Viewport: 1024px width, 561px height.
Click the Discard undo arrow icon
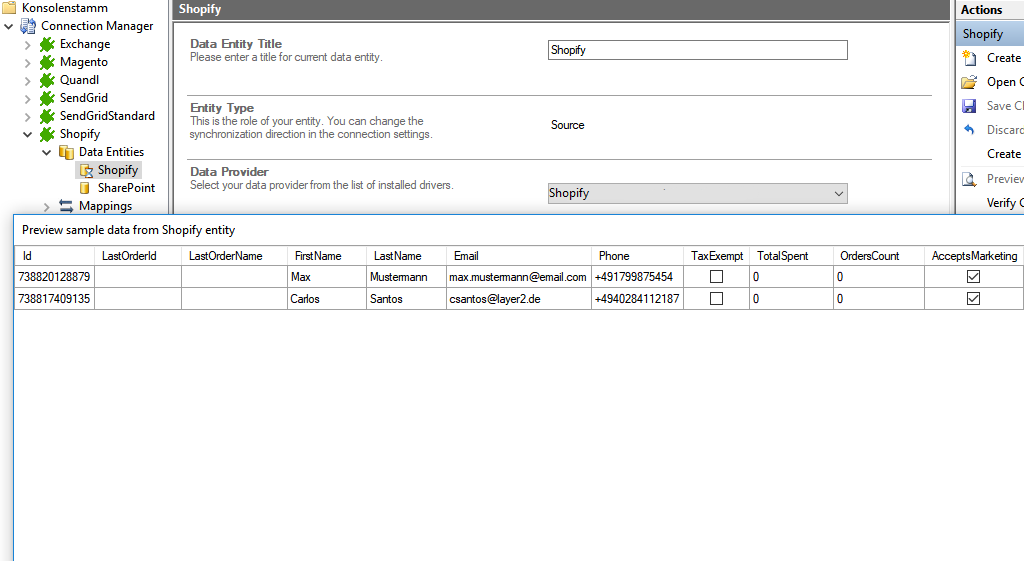pos(969,130)
